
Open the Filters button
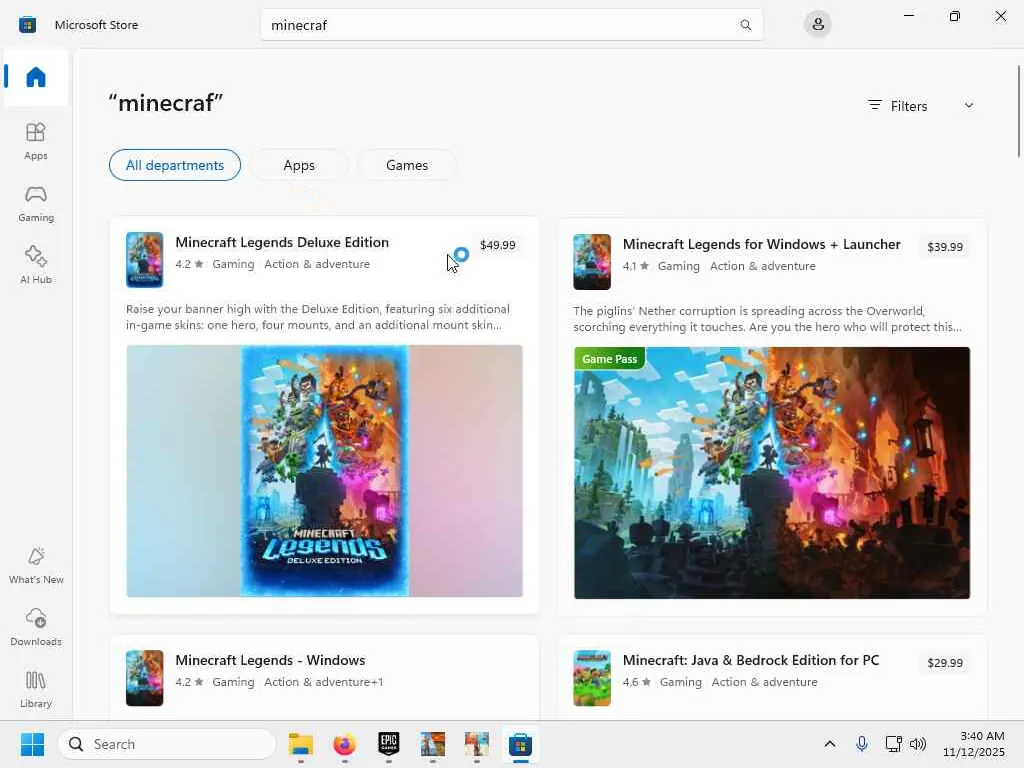pyautogui.click(x=898, y=106)
